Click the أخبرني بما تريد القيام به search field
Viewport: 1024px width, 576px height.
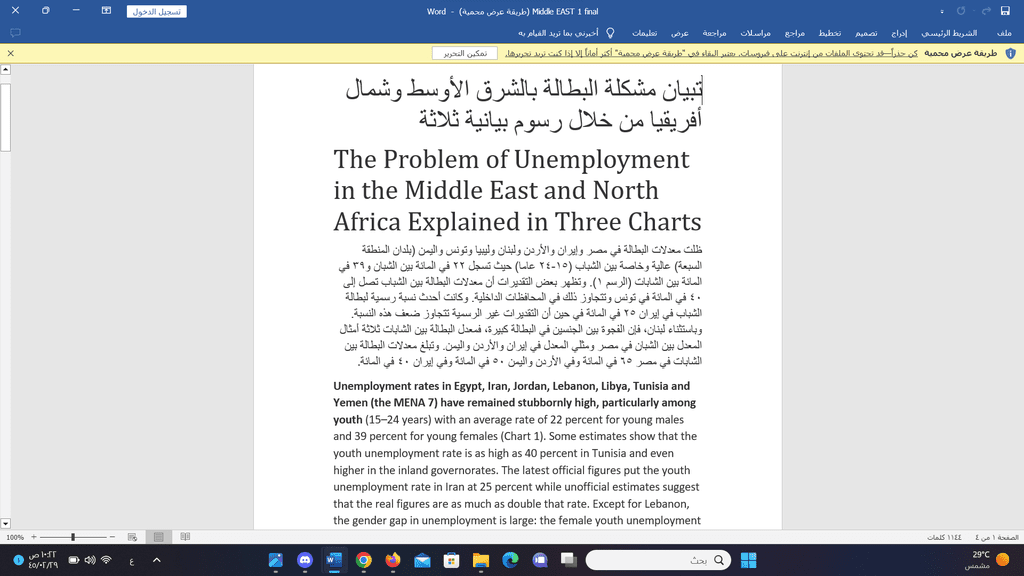click(558, 33)
